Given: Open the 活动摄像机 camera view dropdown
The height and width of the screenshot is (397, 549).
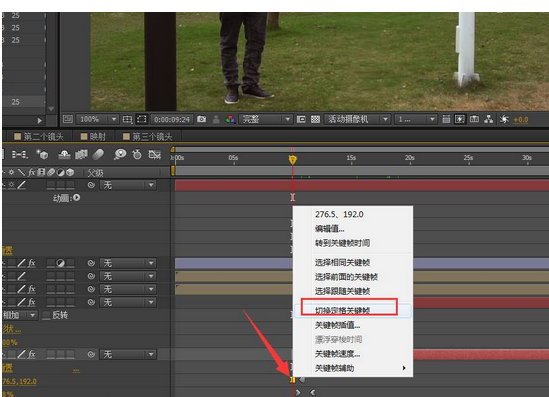Looking at the screenshot, I should tap(357, 119).
